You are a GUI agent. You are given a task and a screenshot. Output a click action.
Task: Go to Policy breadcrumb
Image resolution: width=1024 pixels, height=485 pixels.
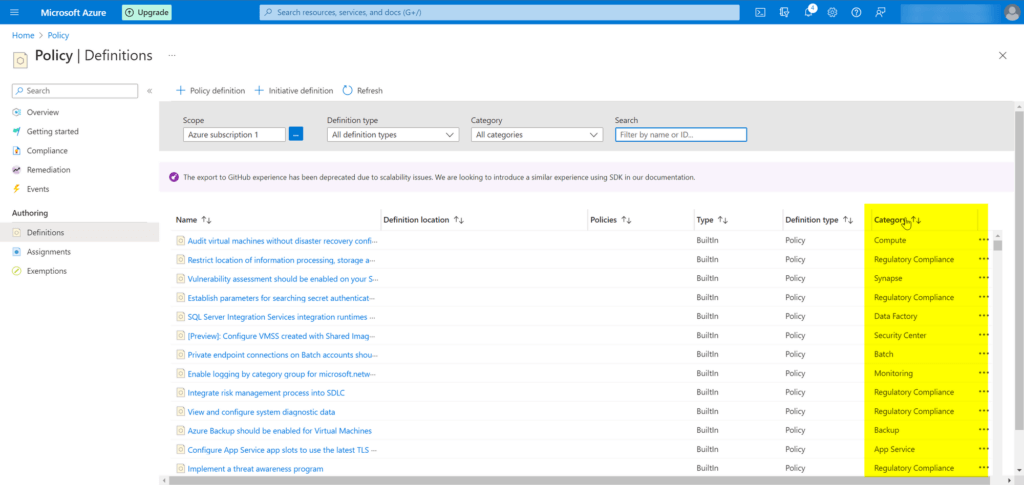tap(58, 35)
